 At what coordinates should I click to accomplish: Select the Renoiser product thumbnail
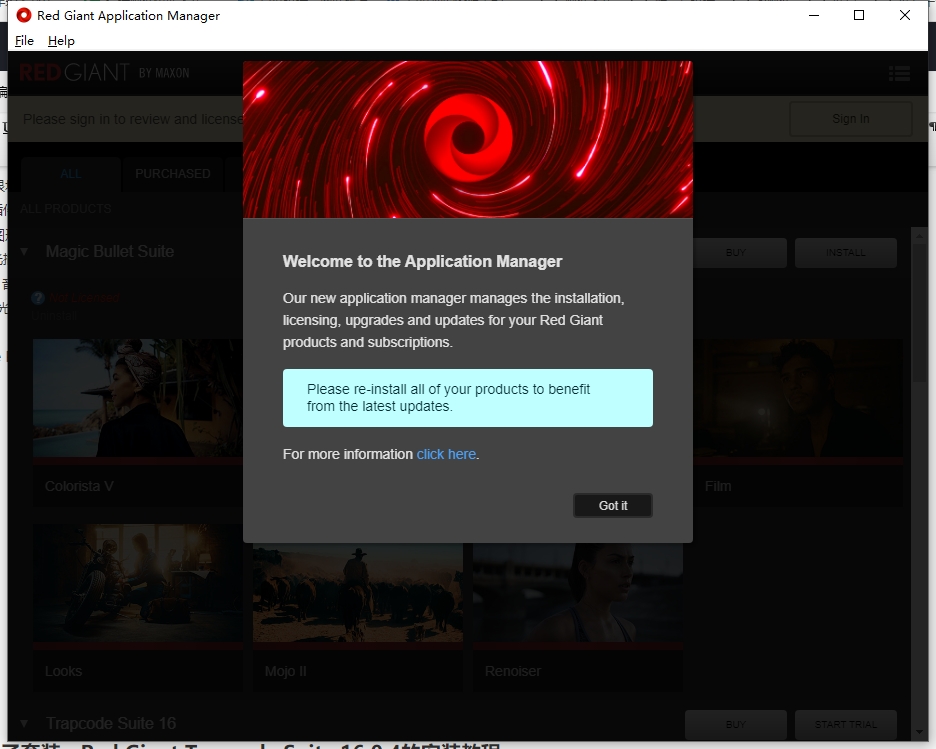pos(578,592)
